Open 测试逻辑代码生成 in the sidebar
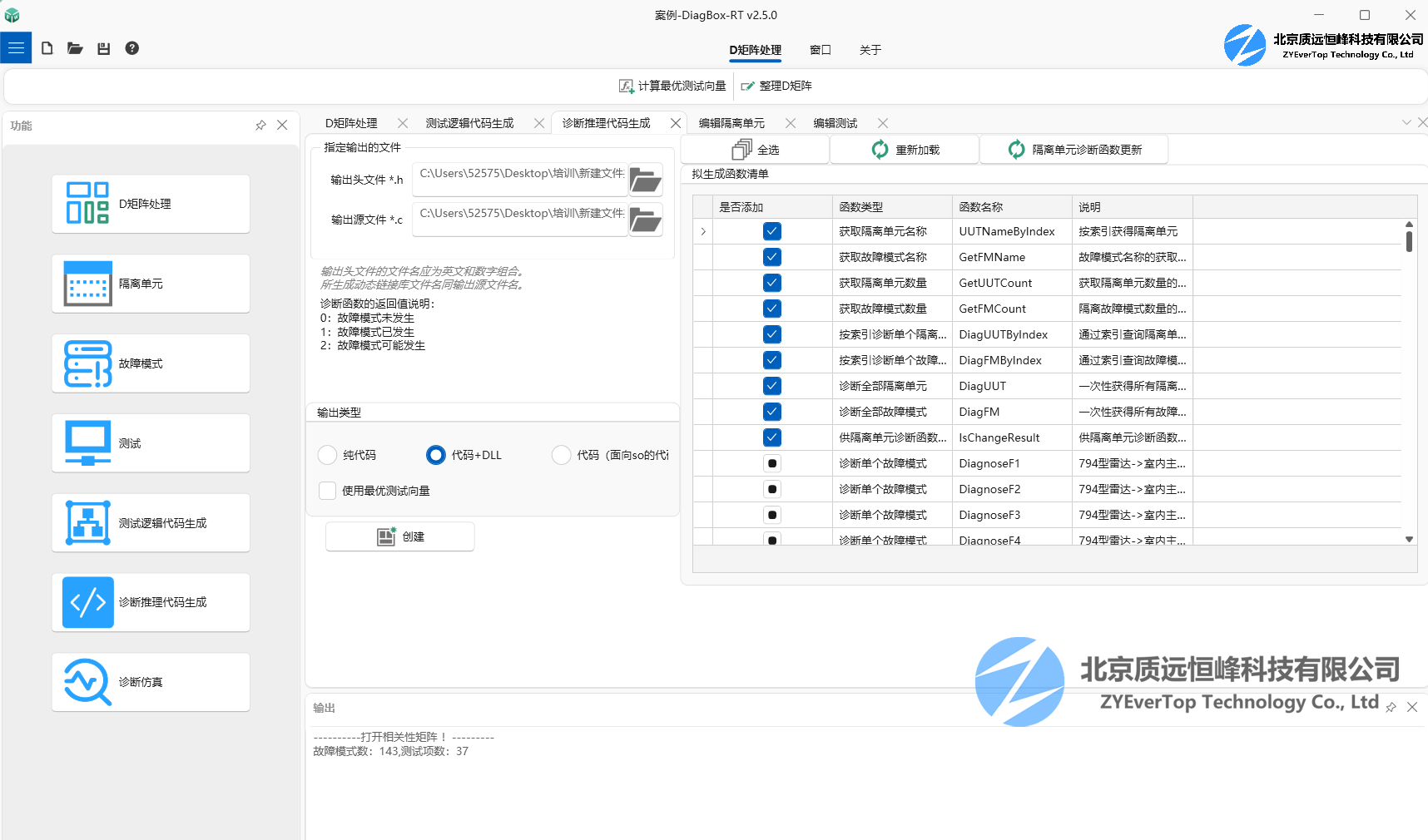 (151, 523)
